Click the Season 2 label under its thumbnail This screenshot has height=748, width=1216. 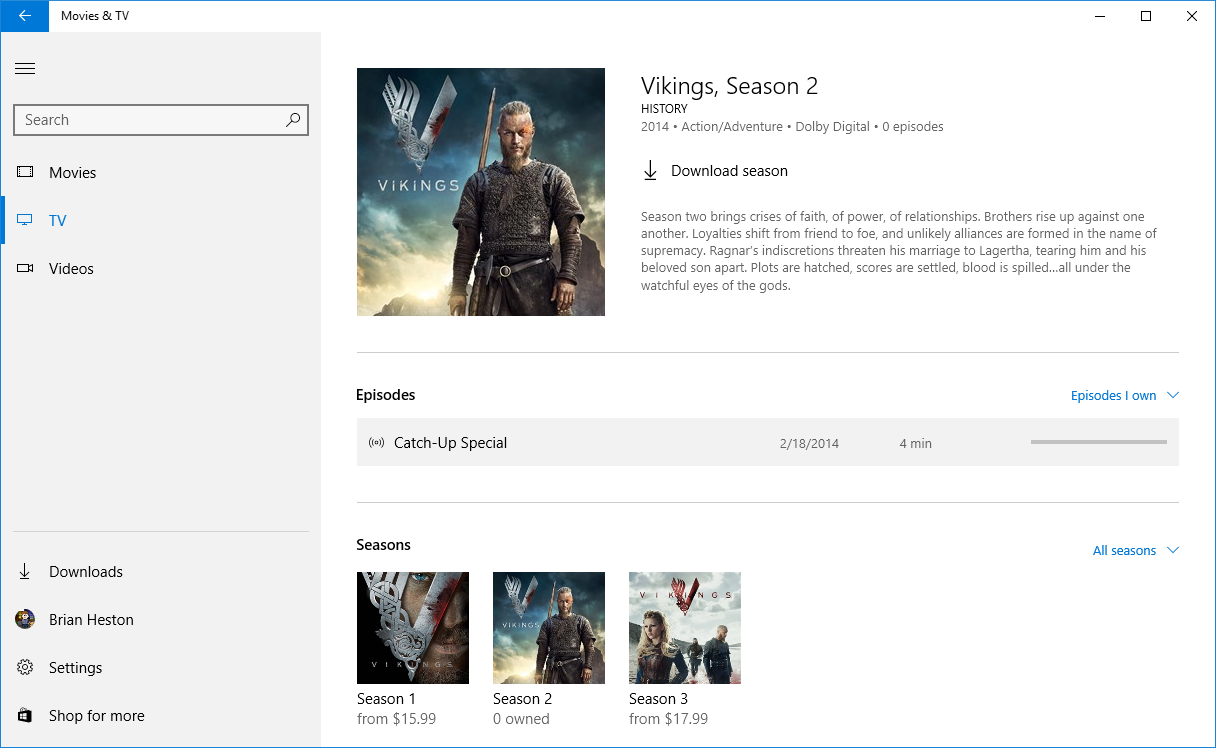[x=522, y=699]
